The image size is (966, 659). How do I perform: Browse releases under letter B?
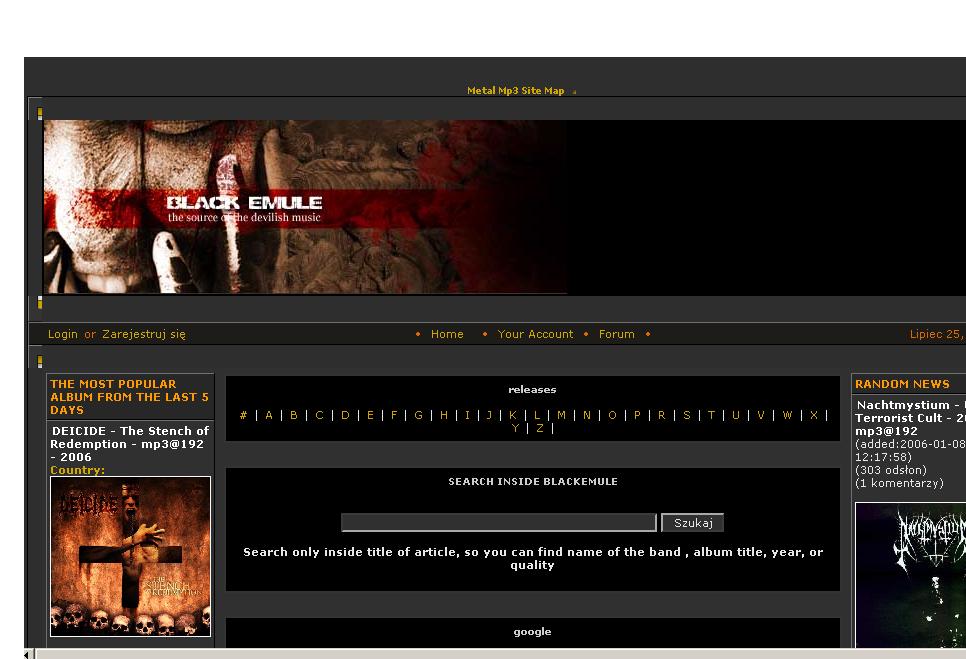(x=294, y=415)
